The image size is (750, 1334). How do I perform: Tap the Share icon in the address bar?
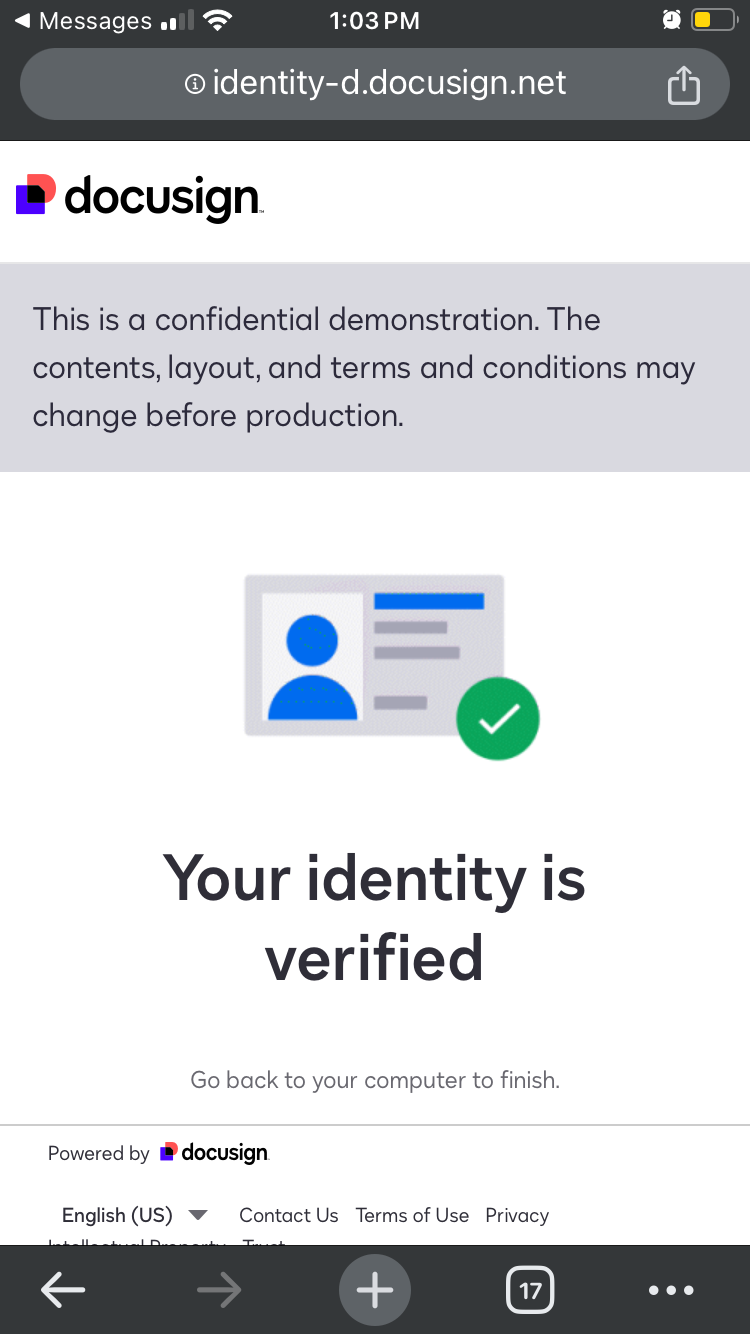point(684,84)
